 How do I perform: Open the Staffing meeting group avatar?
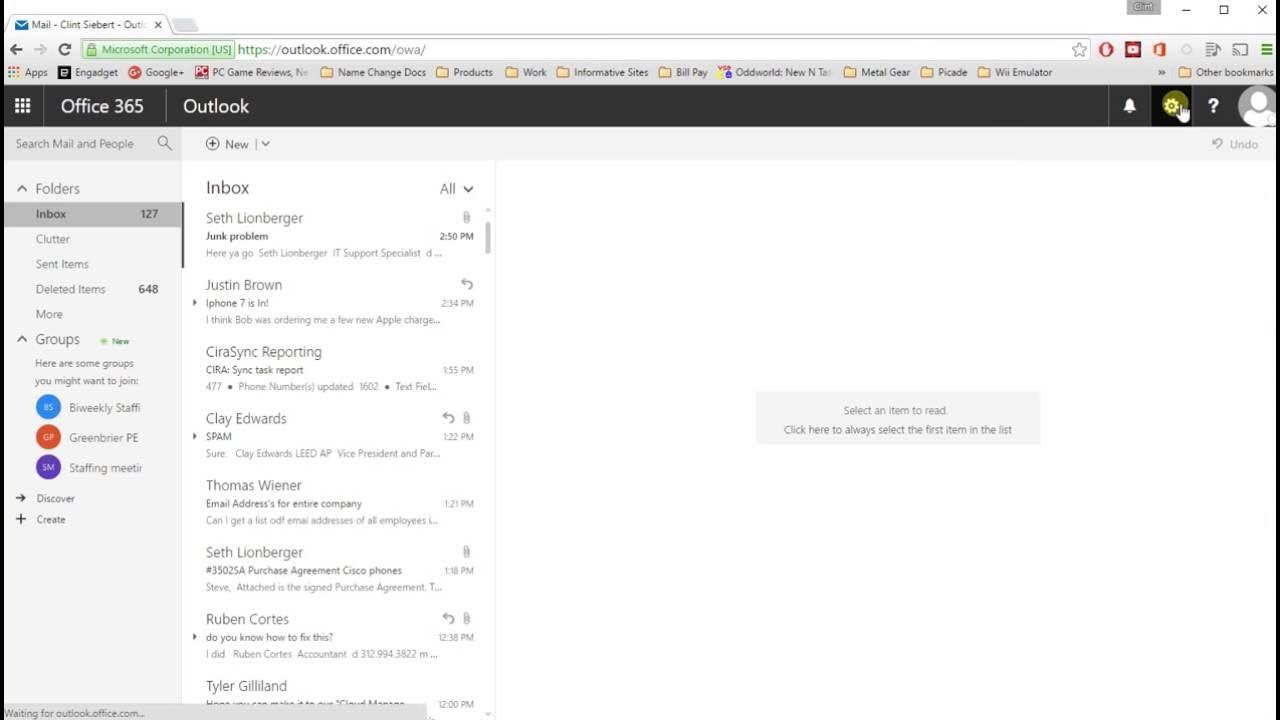[48, 467]
